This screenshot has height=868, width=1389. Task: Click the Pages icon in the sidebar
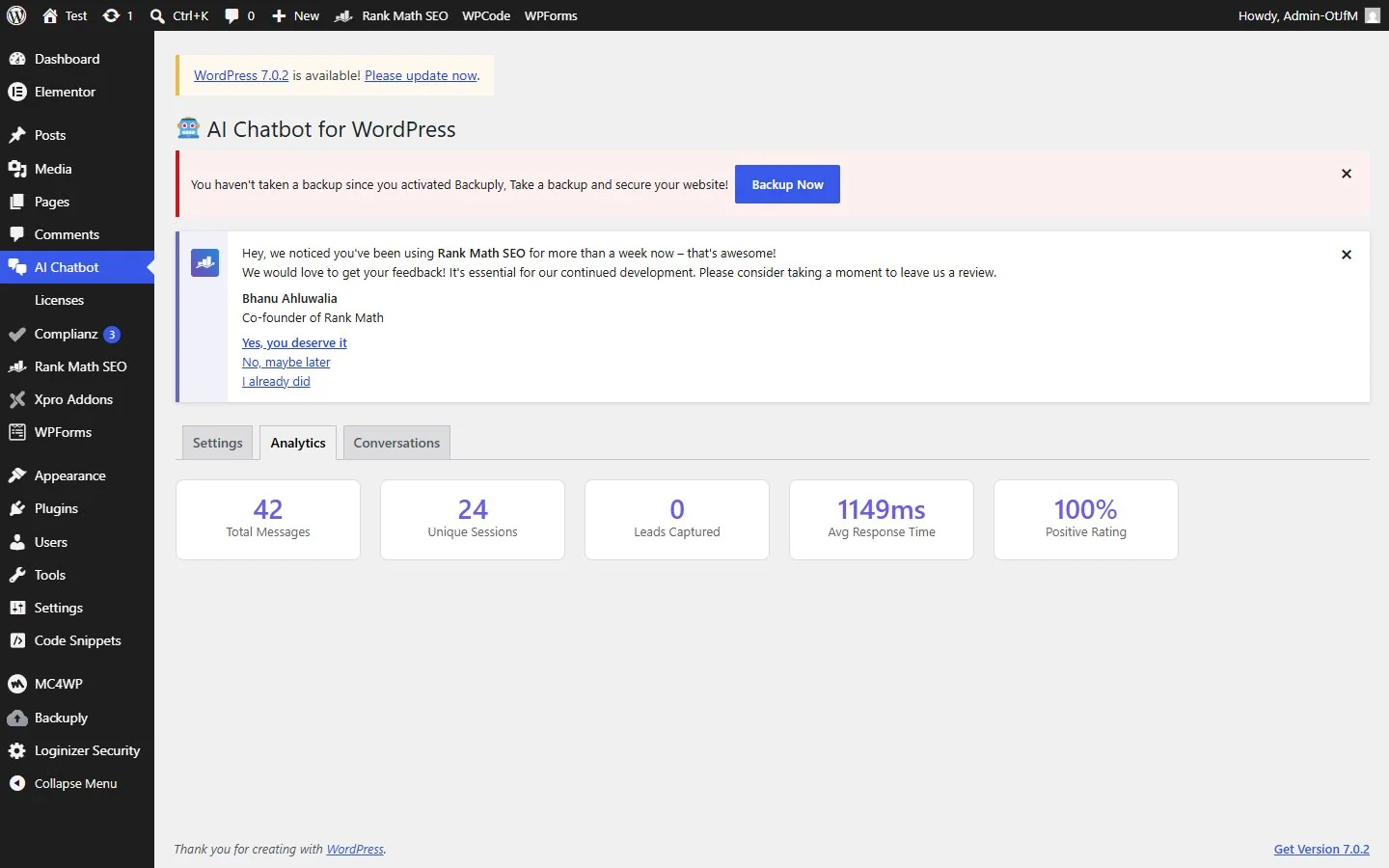(x=16, y=202)
